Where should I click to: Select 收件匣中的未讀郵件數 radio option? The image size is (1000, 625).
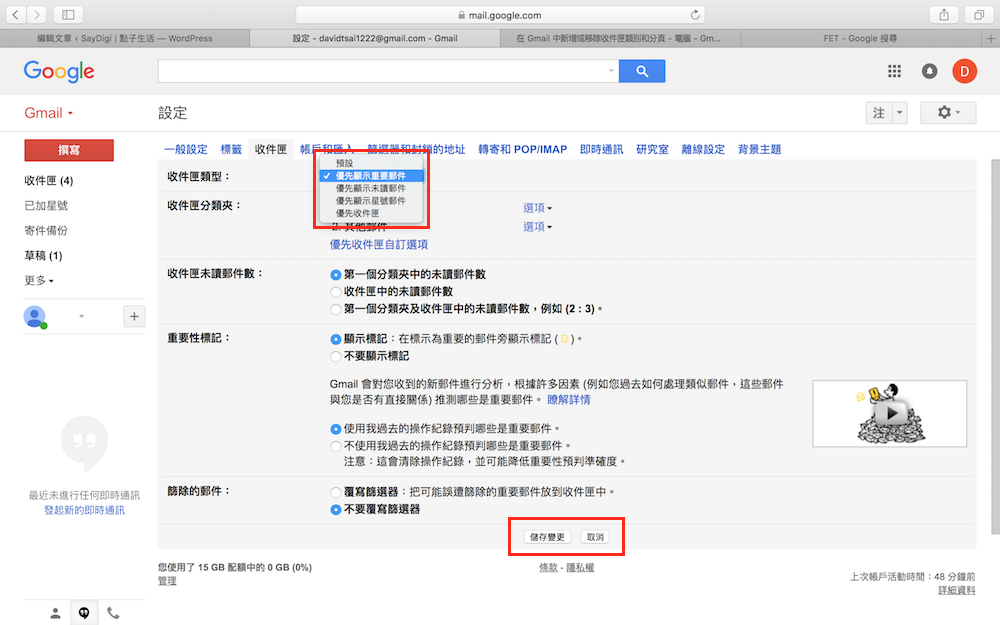pos(336,291)
